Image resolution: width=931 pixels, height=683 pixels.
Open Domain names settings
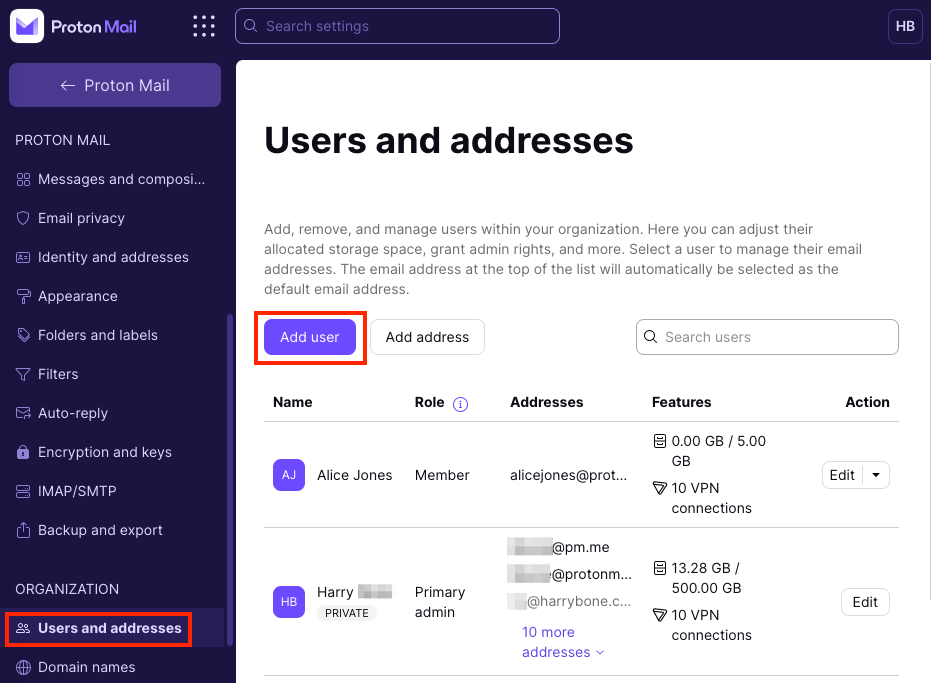(84, 667)
